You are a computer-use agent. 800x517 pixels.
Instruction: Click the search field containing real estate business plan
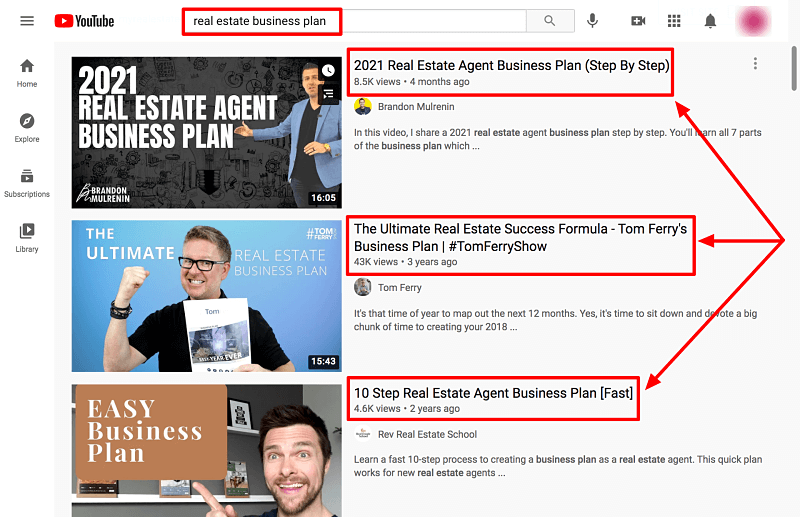point(355,21)
